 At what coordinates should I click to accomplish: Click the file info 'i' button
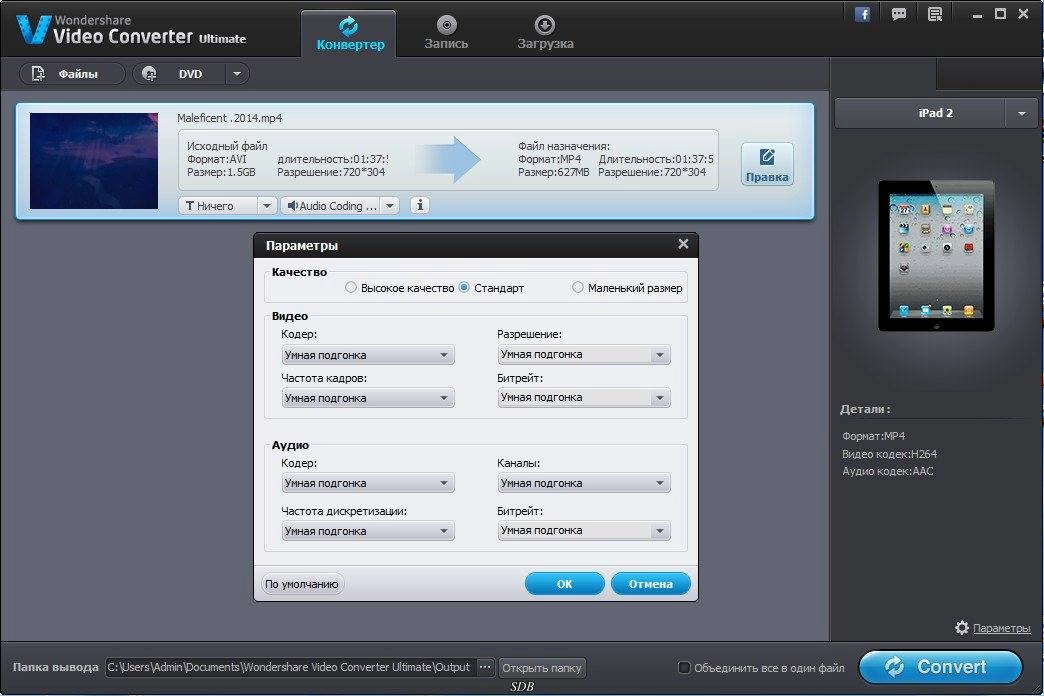(x=419, y=205)
